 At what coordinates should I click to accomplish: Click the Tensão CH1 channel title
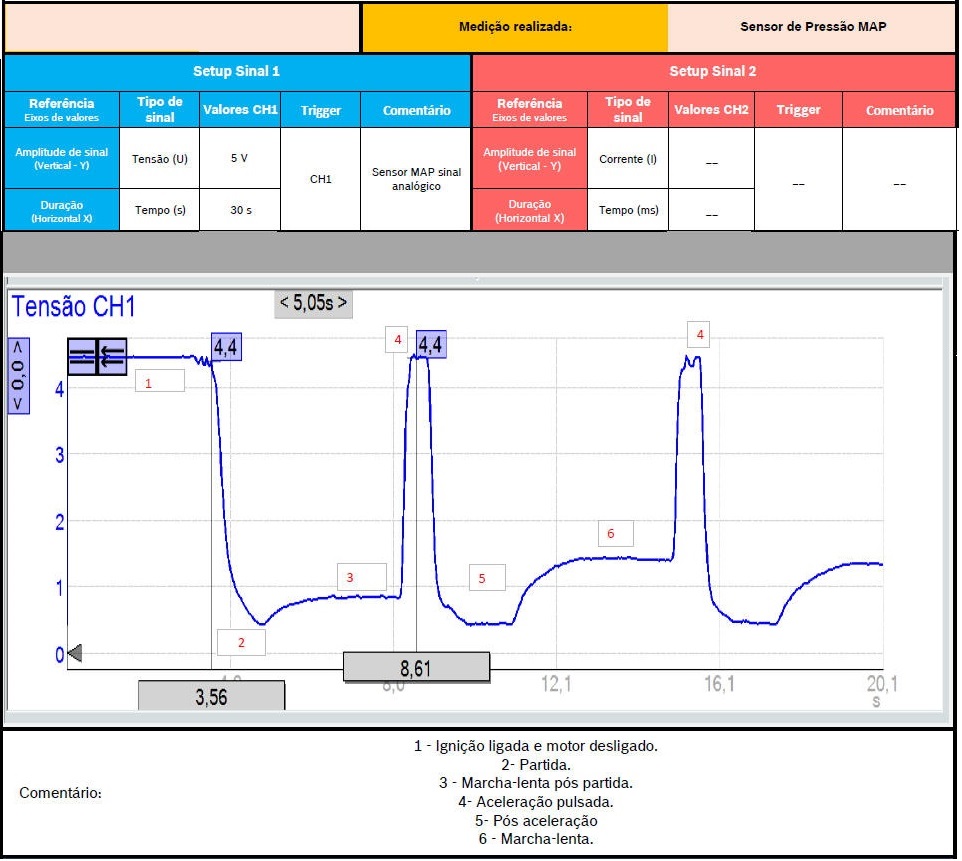tap(73, 307)
